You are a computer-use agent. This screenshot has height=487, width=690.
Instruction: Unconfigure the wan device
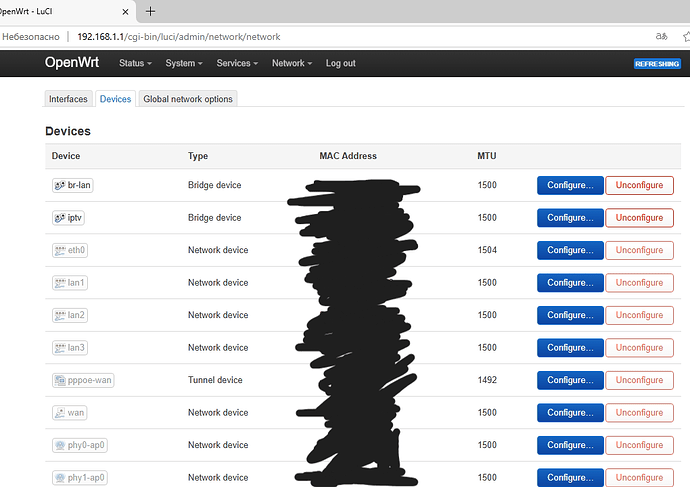pos(639,413)
